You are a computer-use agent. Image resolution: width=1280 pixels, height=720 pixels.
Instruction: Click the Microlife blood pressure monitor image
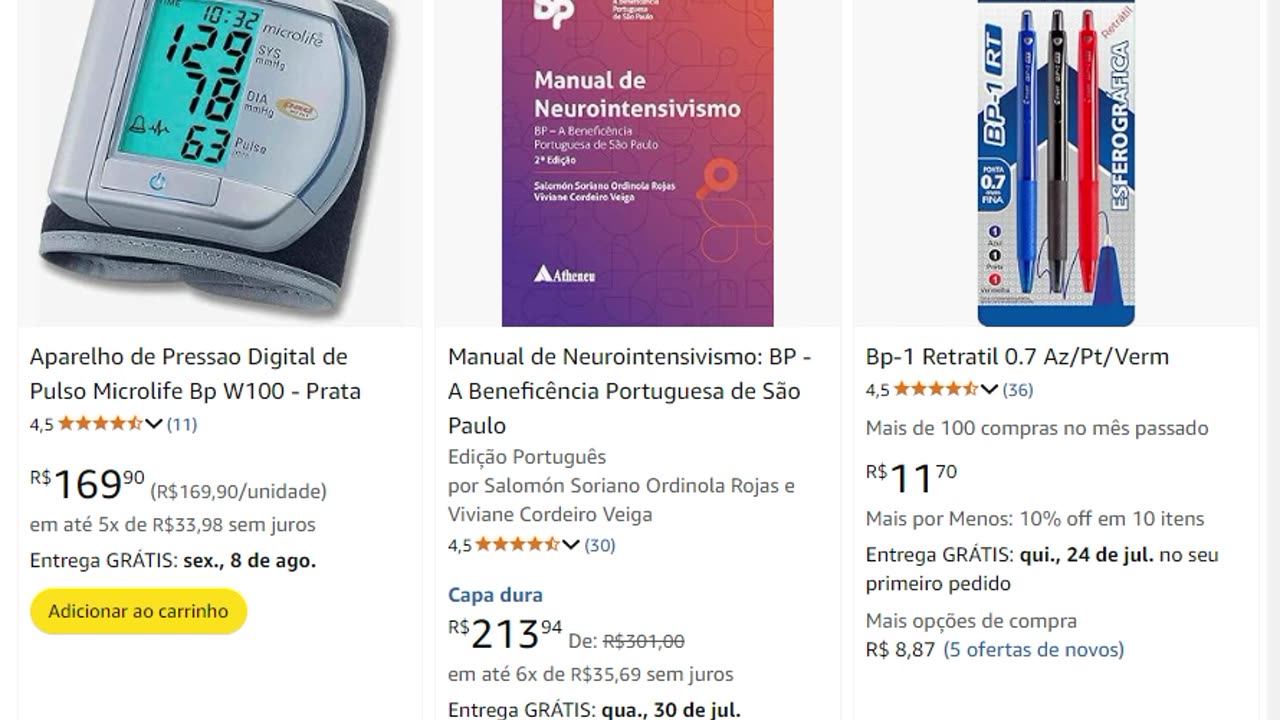tap(215, 160)
